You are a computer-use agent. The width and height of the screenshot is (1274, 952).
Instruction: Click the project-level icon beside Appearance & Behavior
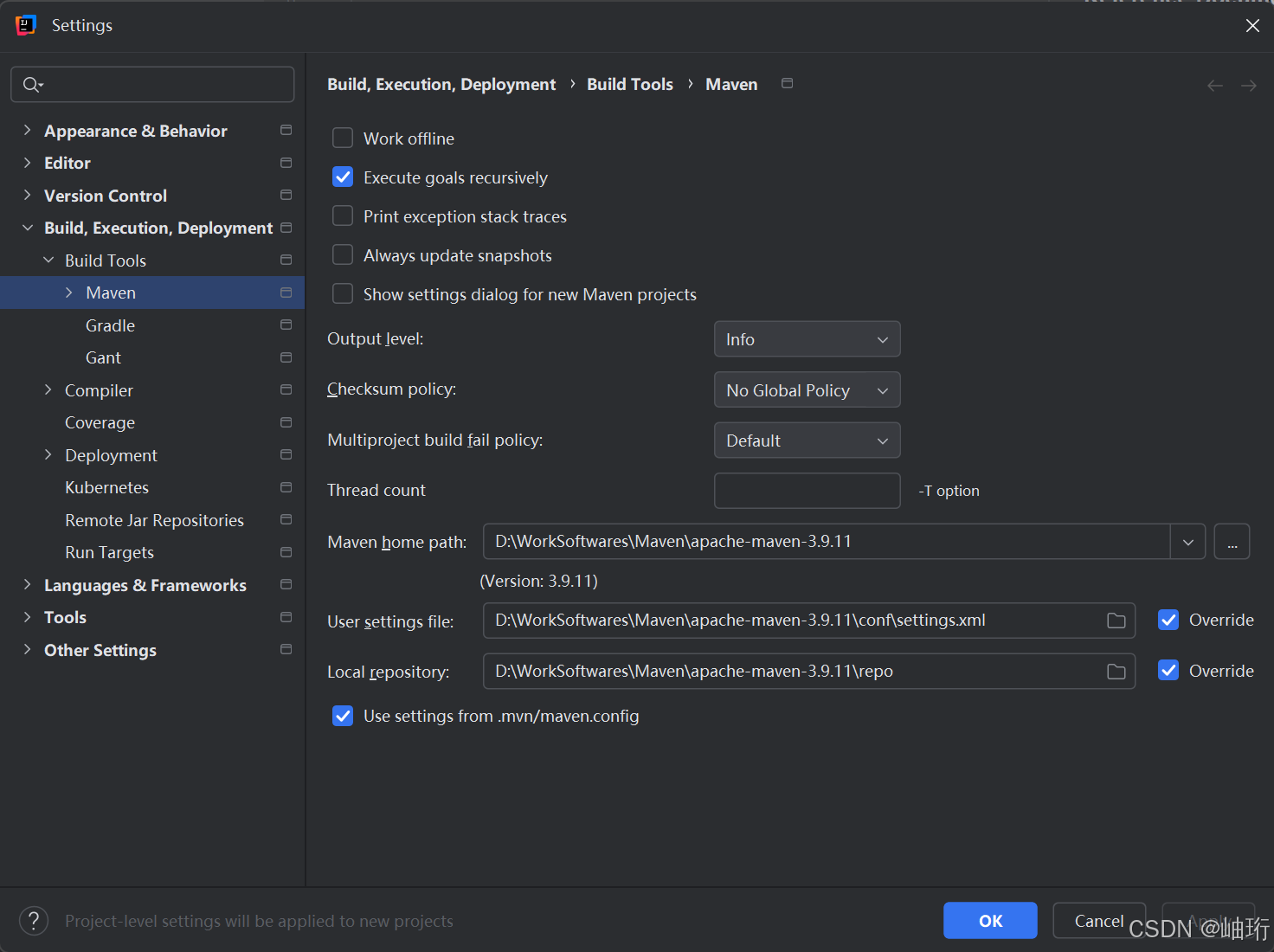[x=286, y=130]
